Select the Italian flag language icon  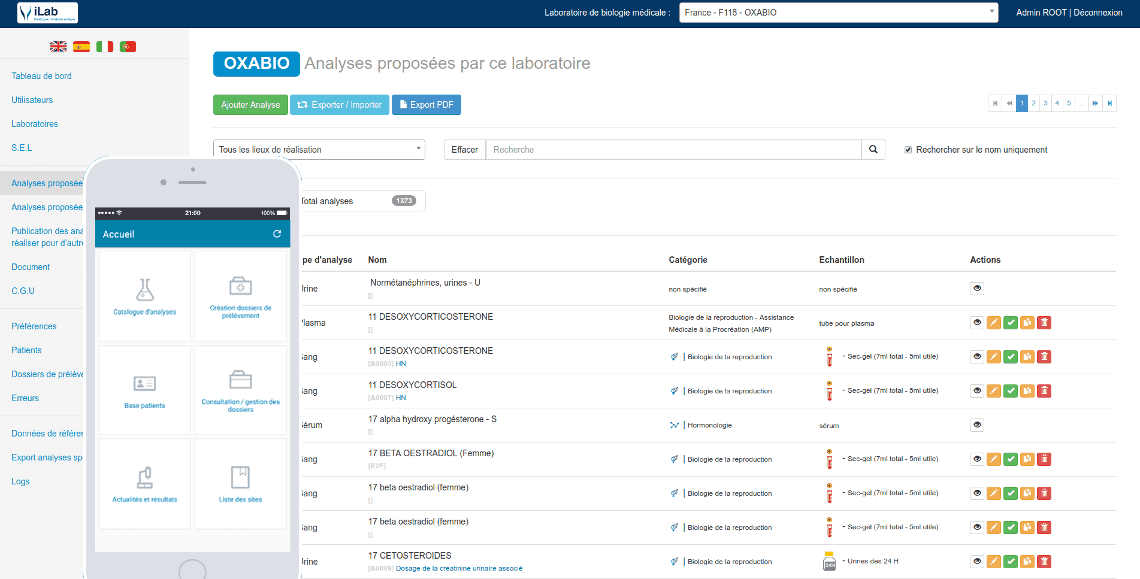[104, 46]
